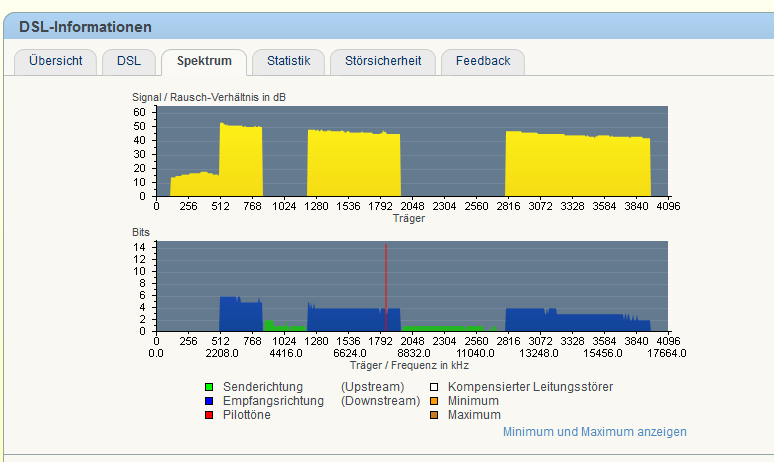Click the white Kompensierter Leitungsstörer swatch

[x=434, y=387]
